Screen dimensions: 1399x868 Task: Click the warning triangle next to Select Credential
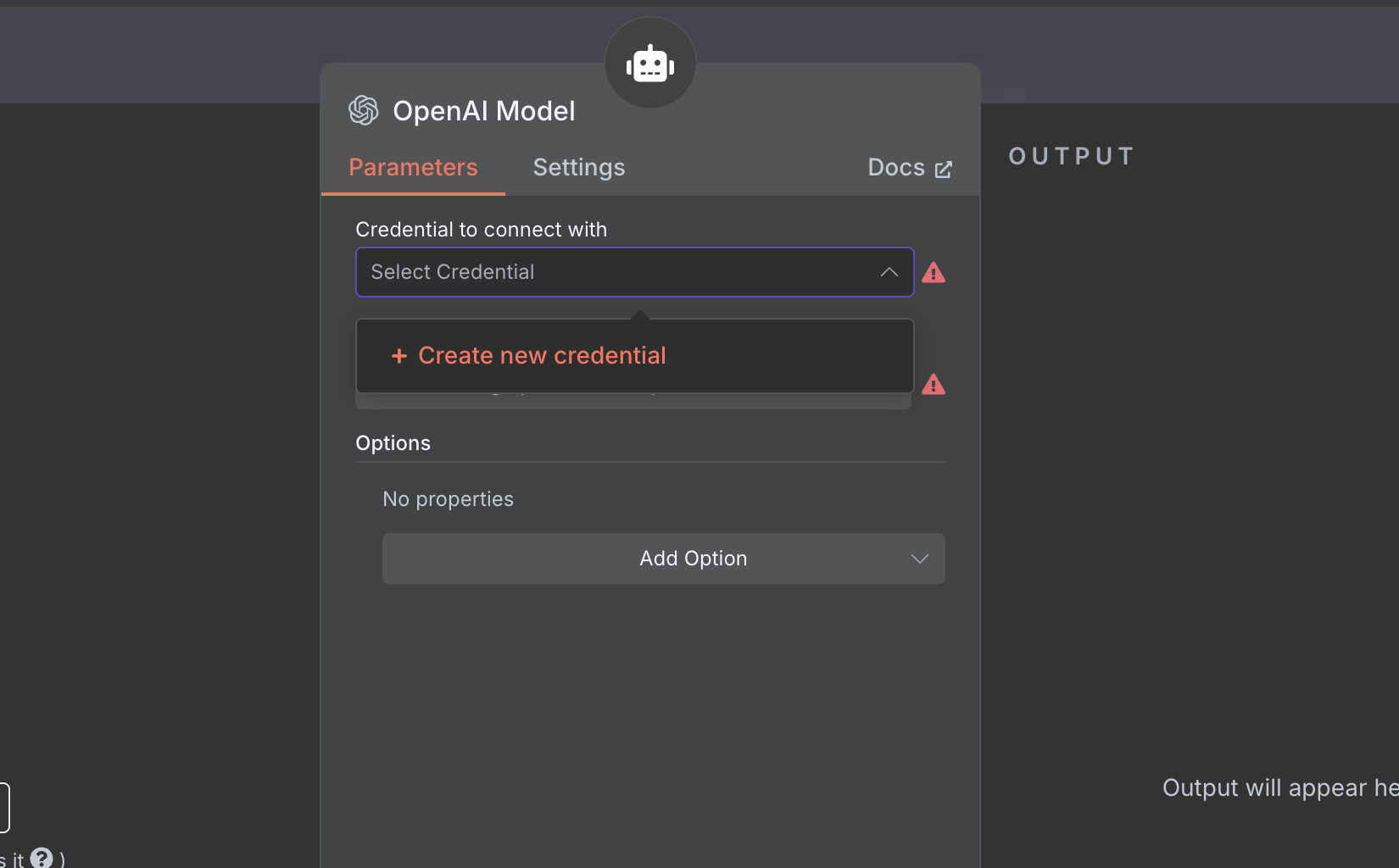point(934,273)
